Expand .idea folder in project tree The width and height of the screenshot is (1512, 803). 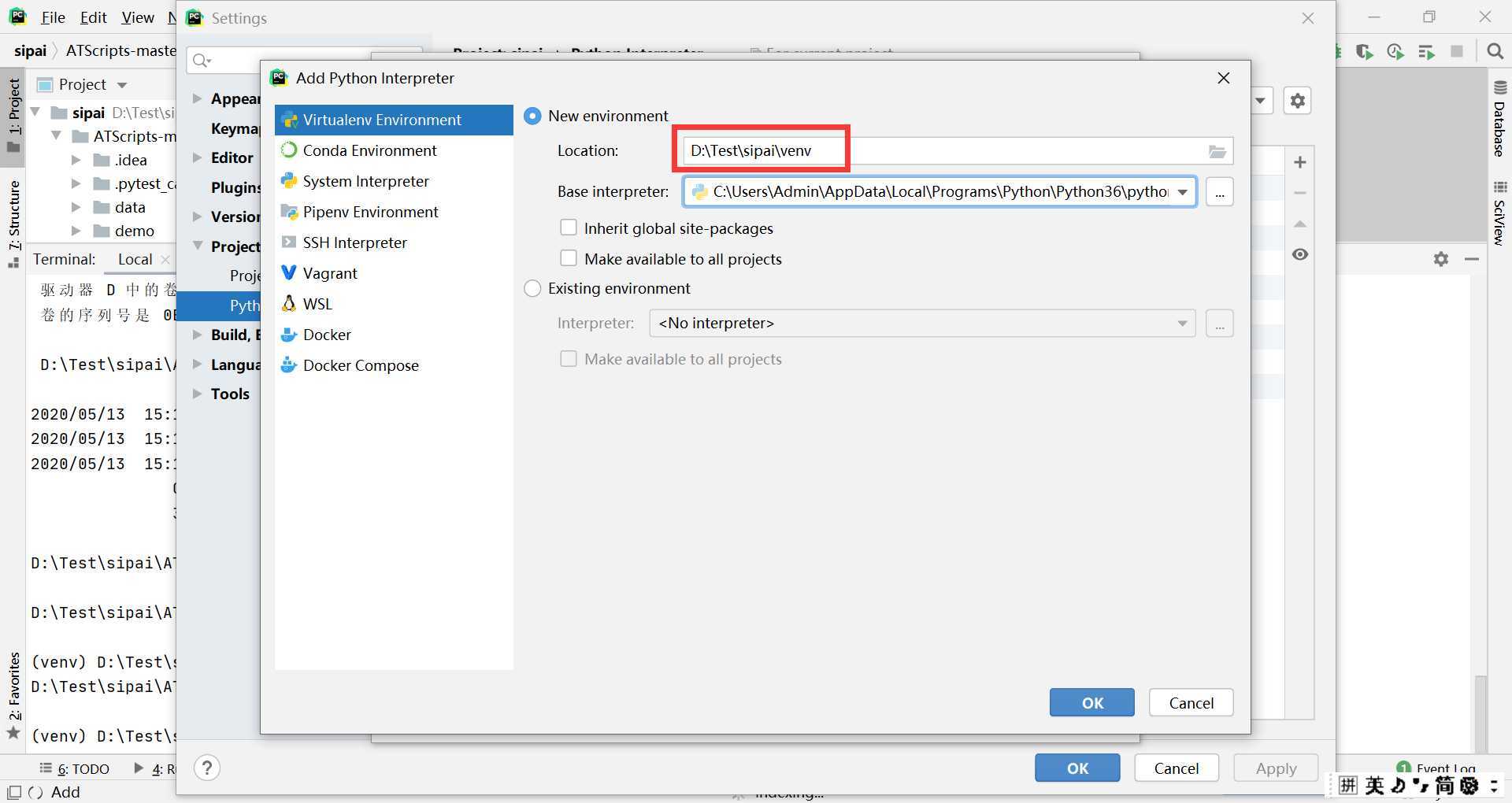coord(76,160)
